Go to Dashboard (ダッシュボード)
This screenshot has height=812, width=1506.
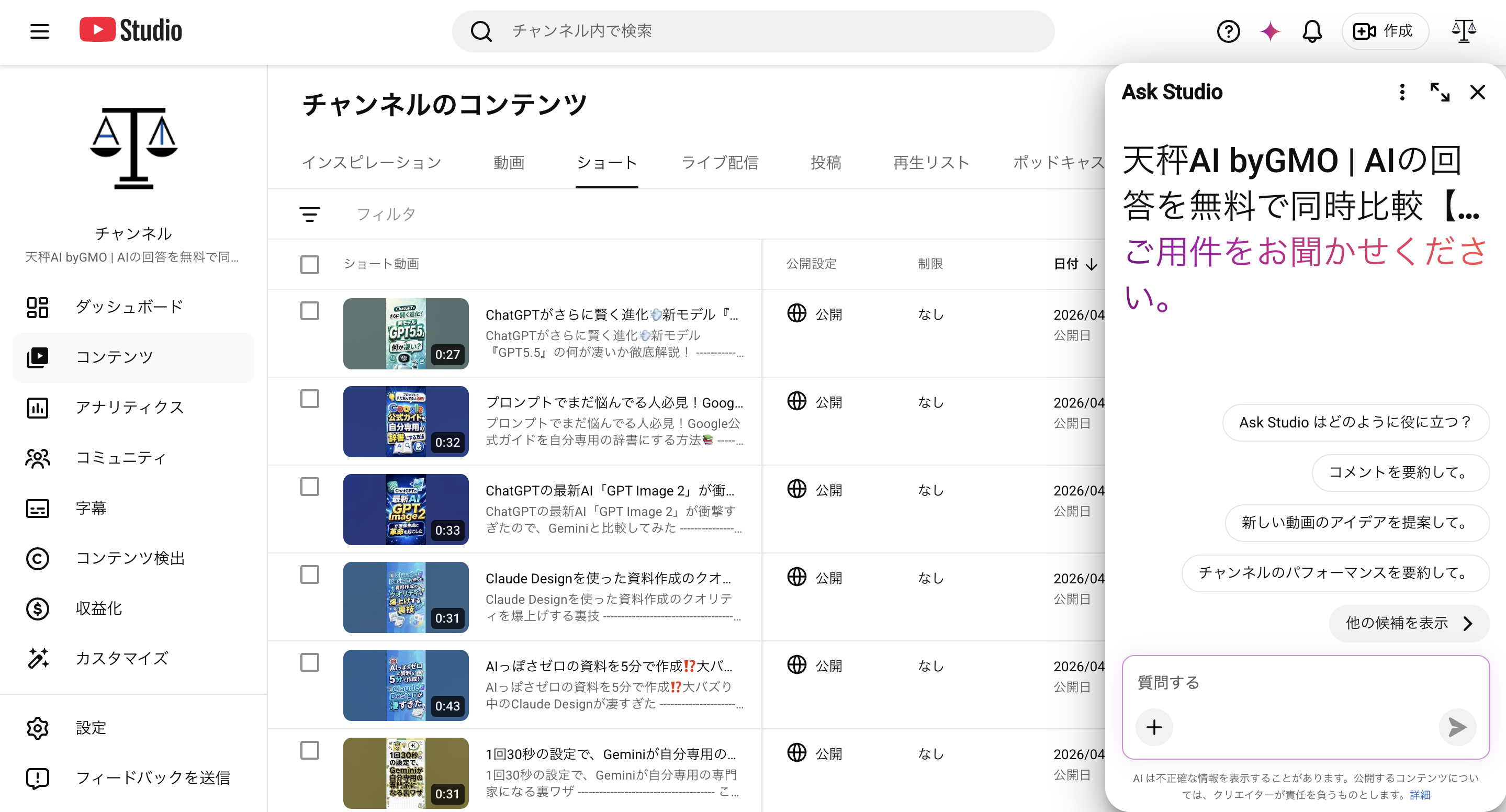pos(133,307)
